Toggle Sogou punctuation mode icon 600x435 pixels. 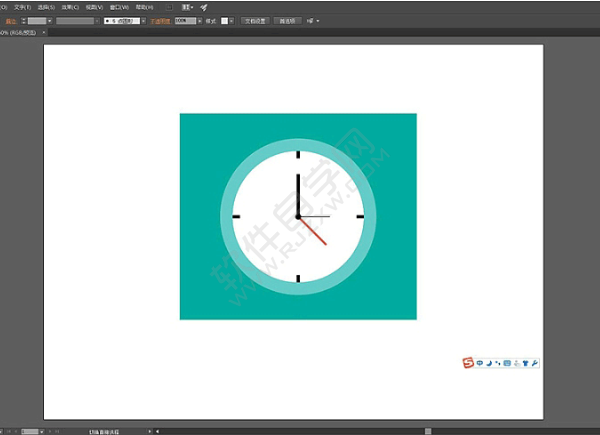point(498,363)
